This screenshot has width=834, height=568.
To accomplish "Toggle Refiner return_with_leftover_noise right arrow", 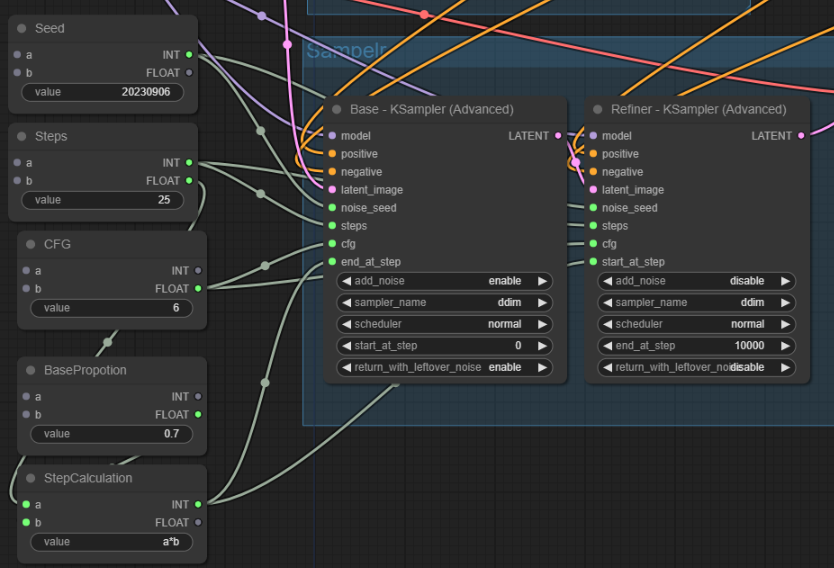I will tap(785, 367).
